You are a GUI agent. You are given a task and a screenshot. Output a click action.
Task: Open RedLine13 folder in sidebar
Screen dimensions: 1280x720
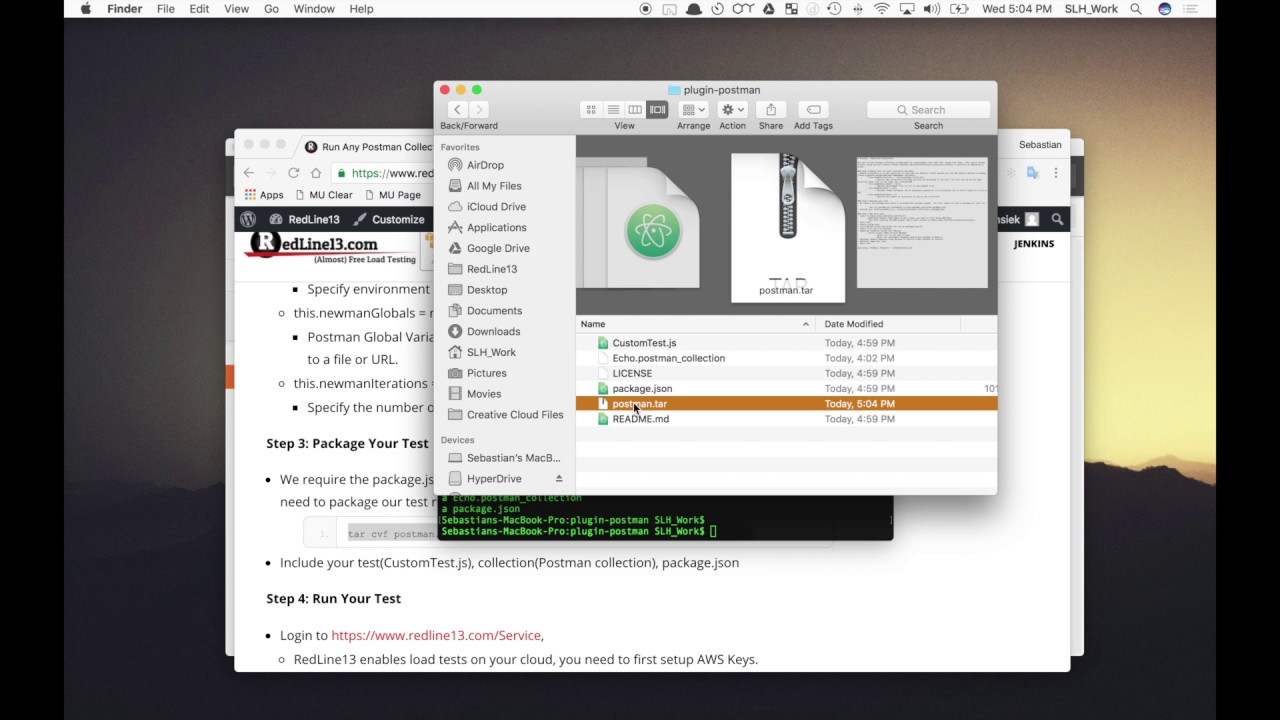click(491, 269)
